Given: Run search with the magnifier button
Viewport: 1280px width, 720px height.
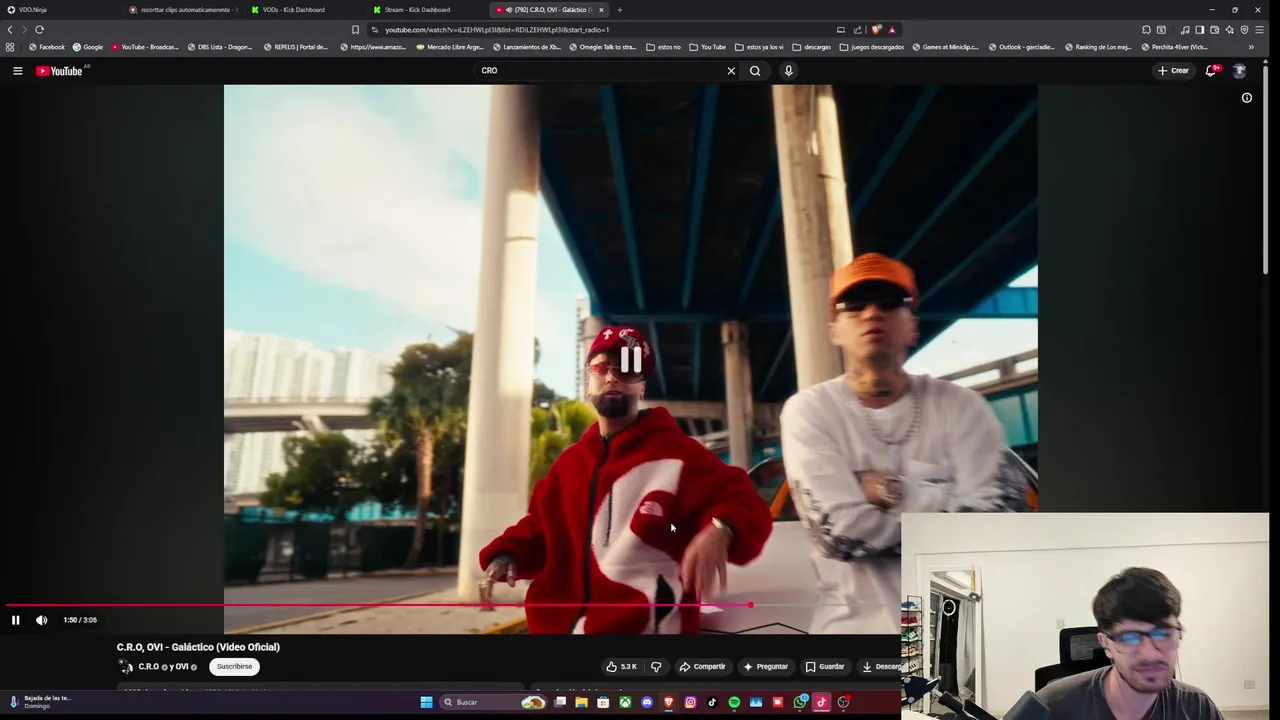Looking at the screenshot, I should (x=755, y=71).
